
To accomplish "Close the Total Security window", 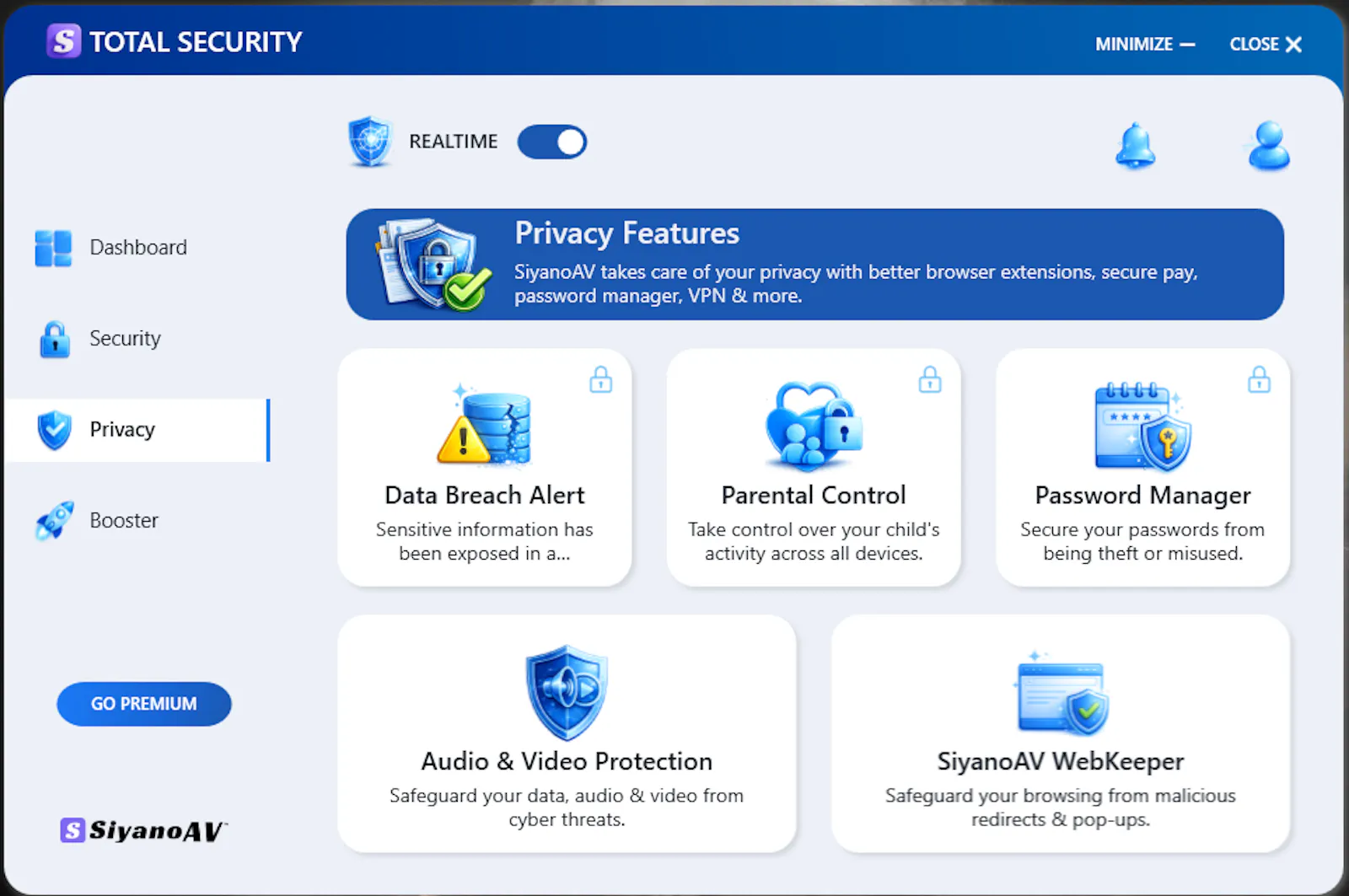I will click(x=1266, y=44).
